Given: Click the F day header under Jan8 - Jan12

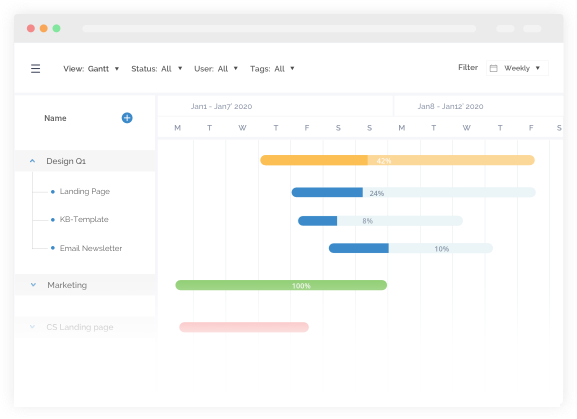Looking at the screenshot, I should coord(531,128).
